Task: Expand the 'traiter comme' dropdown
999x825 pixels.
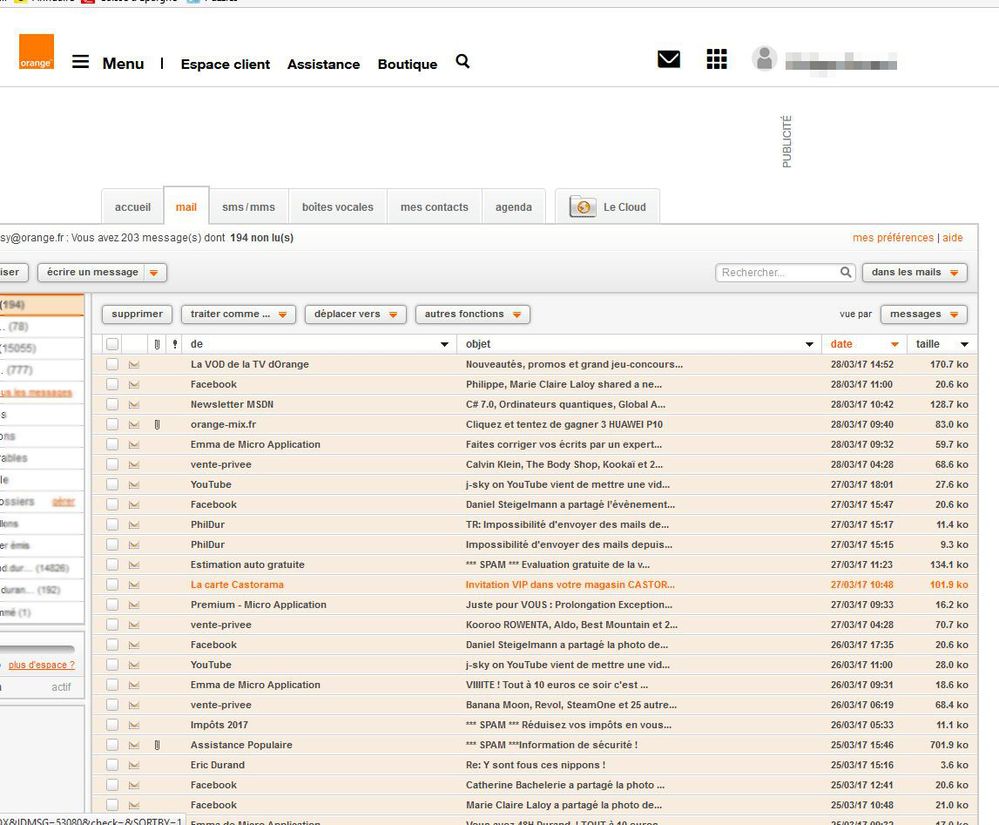Action: point(238,314)
